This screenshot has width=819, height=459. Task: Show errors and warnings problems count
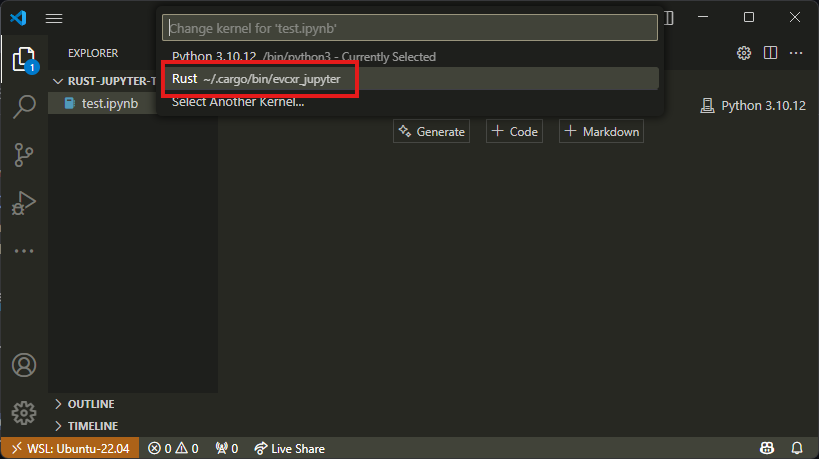(x=173, y=449)
